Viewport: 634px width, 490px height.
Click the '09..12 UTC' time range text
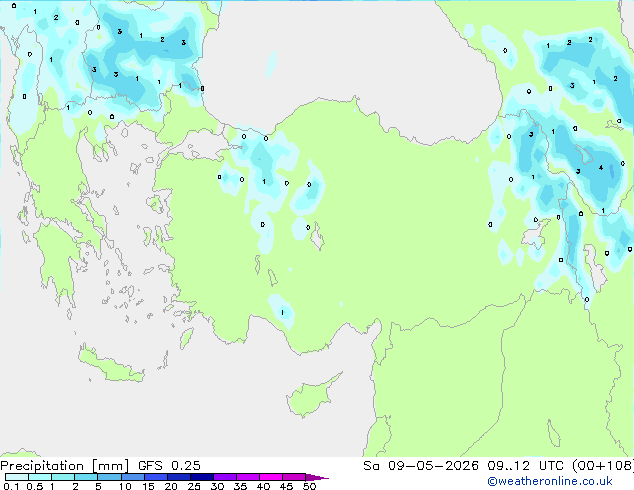coord(526,466)
